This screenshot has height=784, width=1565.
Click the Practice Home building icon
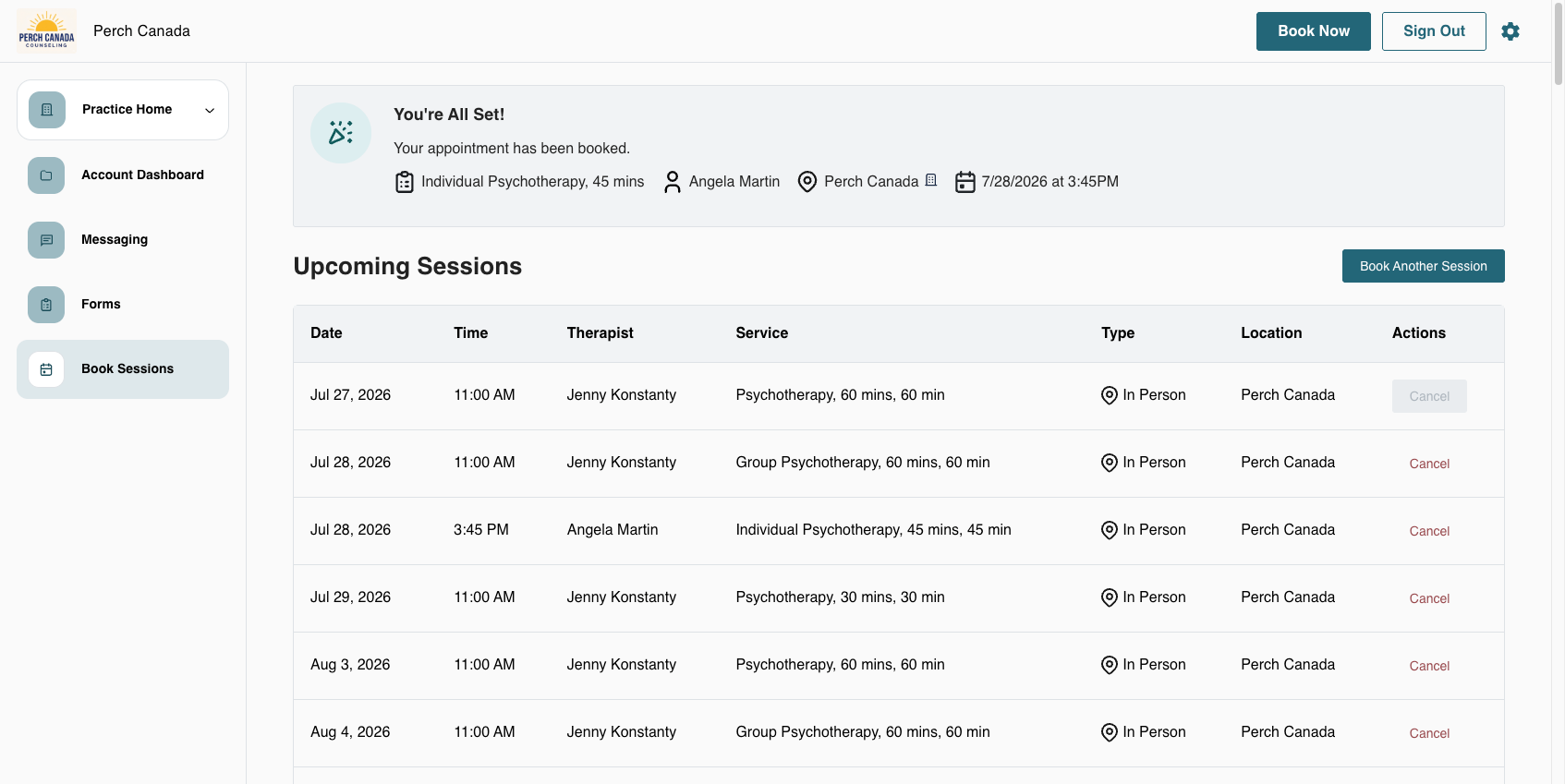pyautogui.click(x=47, y=110)
